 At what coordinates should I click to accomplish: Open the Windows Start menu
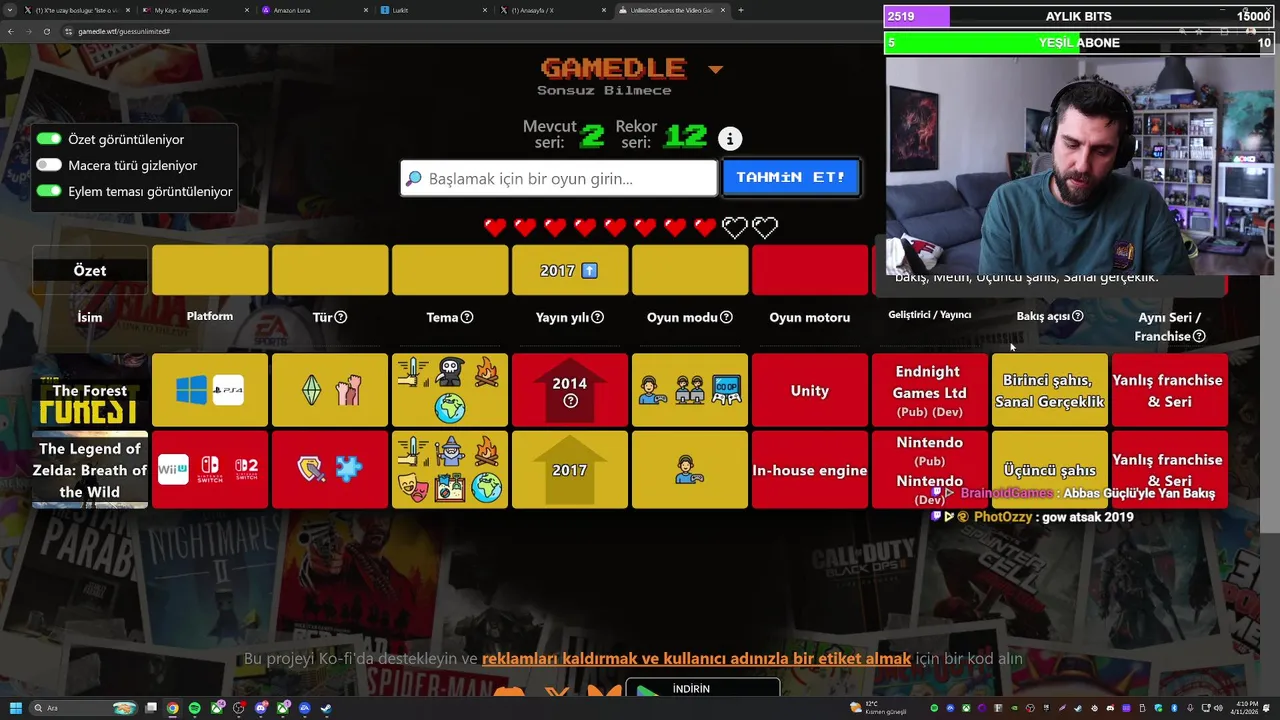15,708
